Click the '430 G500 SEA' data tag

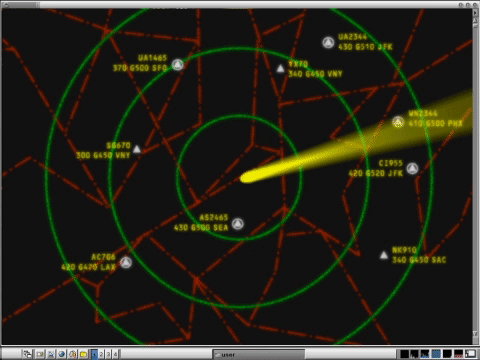201,228
